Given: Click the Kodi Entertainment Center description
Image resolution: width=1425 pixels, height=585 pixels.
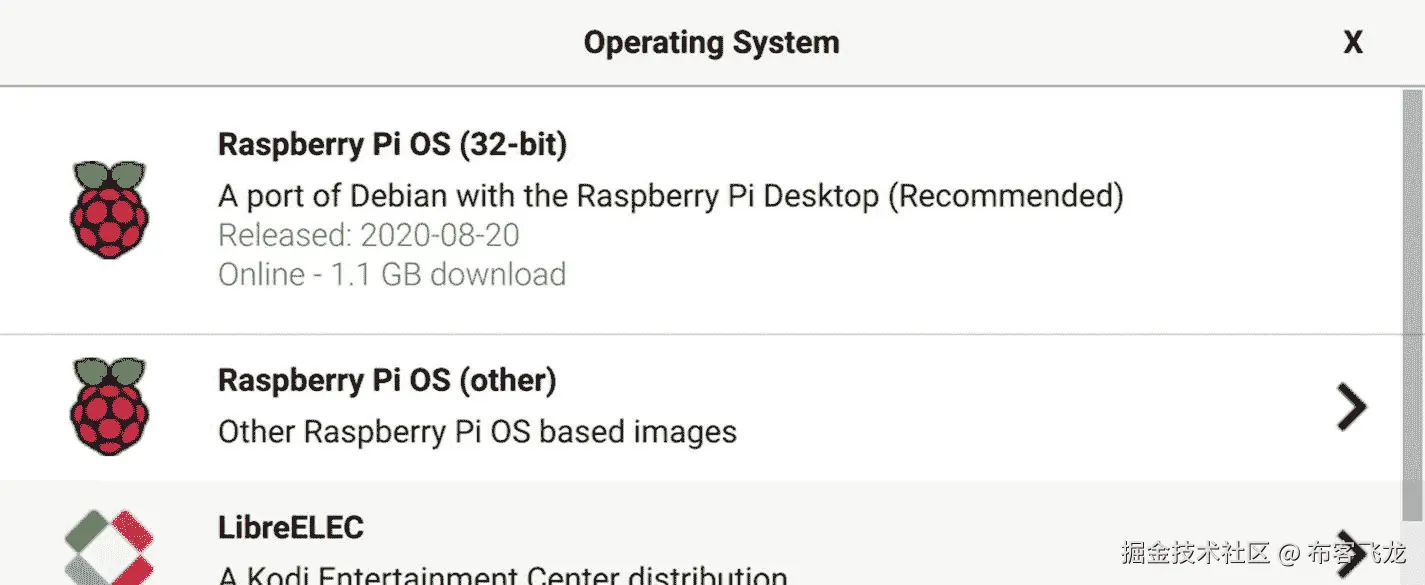Looking at the screenshot, I should (502, 576).
